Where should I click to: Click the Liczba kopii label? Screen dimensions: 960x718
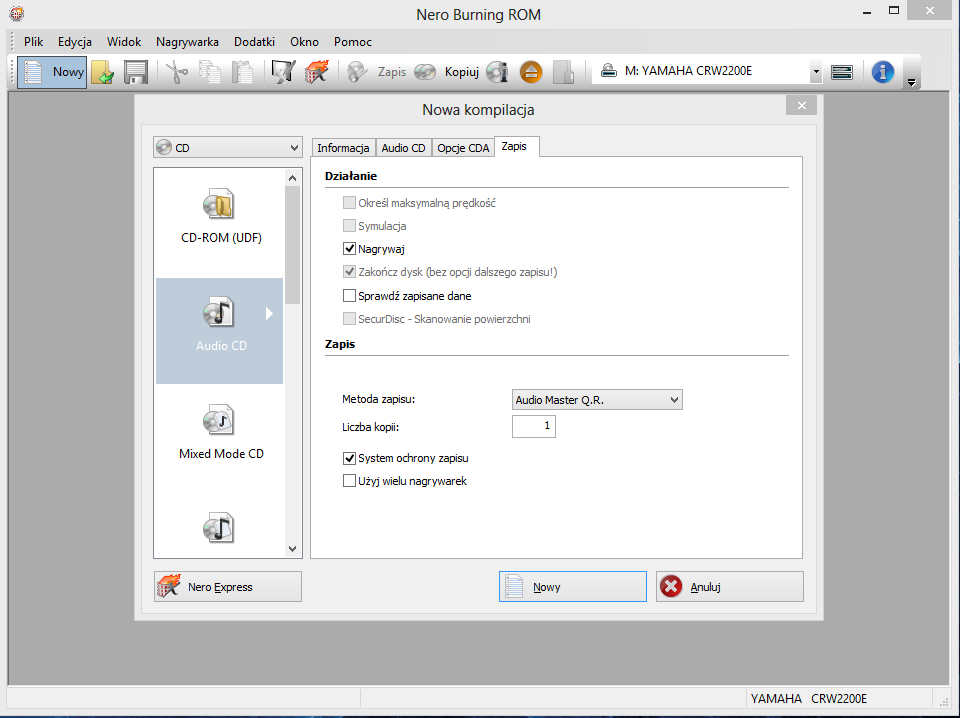[x=370, y=427]
